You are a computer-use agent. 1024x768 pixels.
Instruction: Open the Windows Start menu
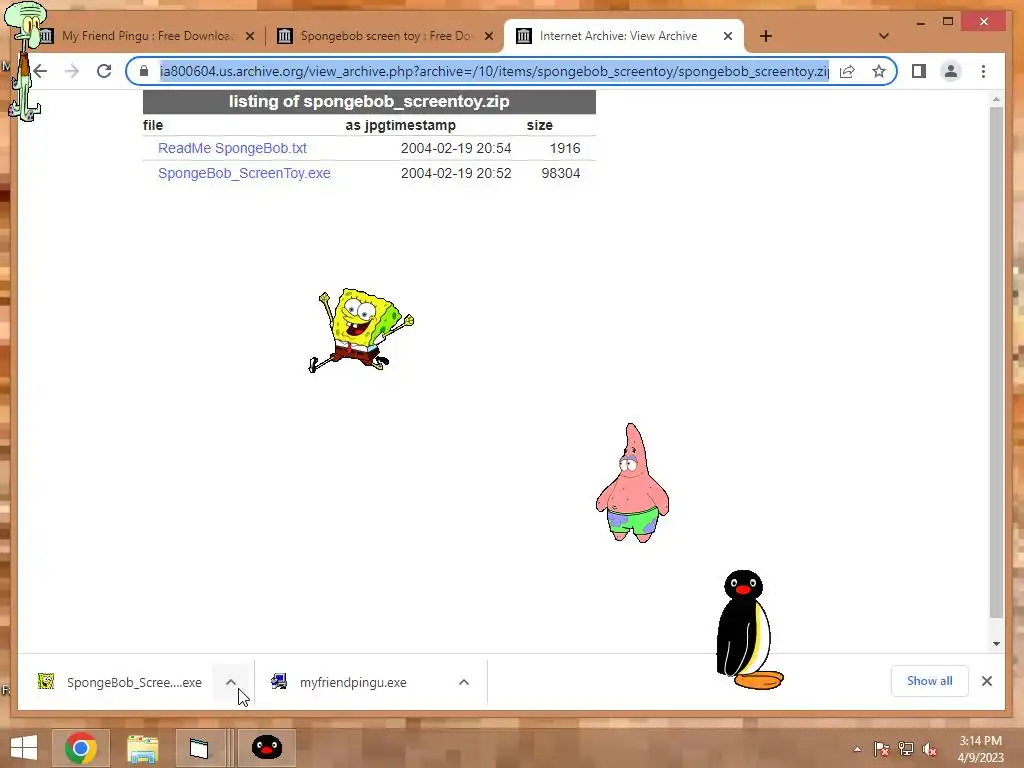point(24,748)
